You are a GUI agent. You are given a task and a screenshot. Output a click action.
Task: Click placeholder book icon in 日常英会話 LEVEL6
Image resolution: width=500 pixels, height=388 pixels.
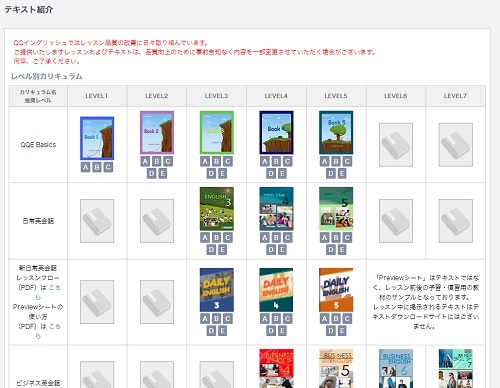click(396, 221)
